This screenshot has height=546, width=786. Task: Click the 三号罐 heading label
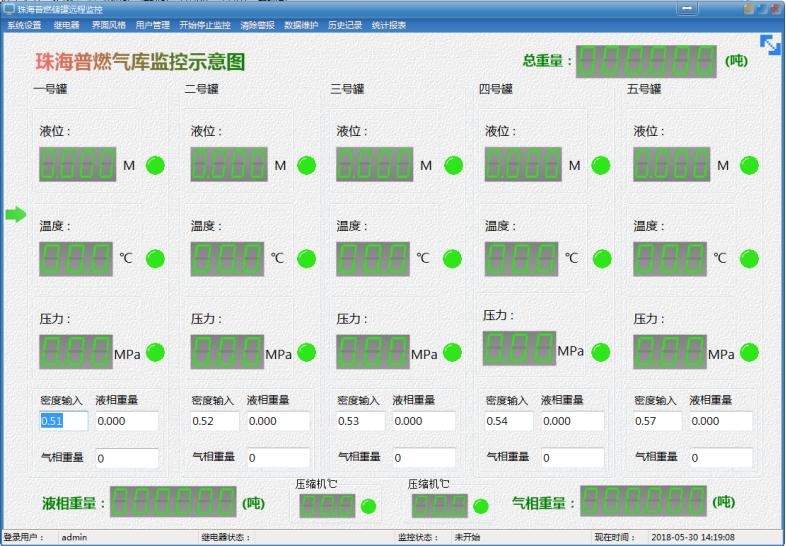347,89
